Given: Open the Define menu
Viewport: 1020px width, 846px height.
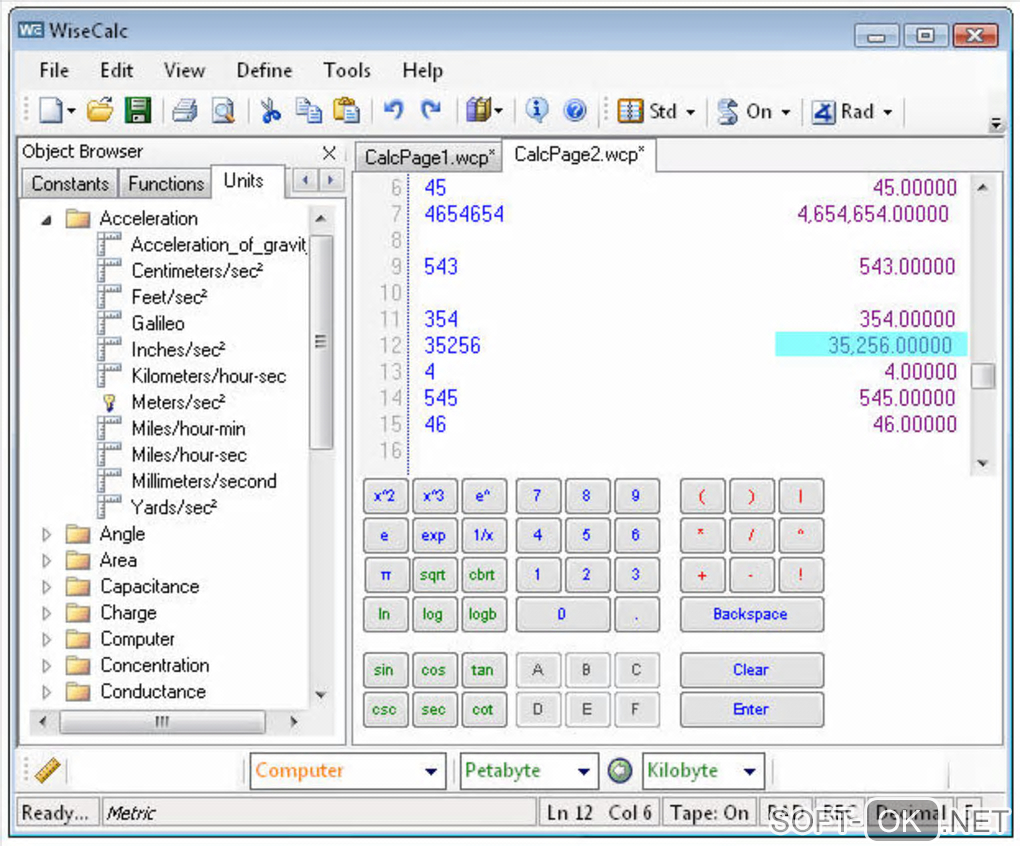Looking at the screenshot, I should (264, 70).
